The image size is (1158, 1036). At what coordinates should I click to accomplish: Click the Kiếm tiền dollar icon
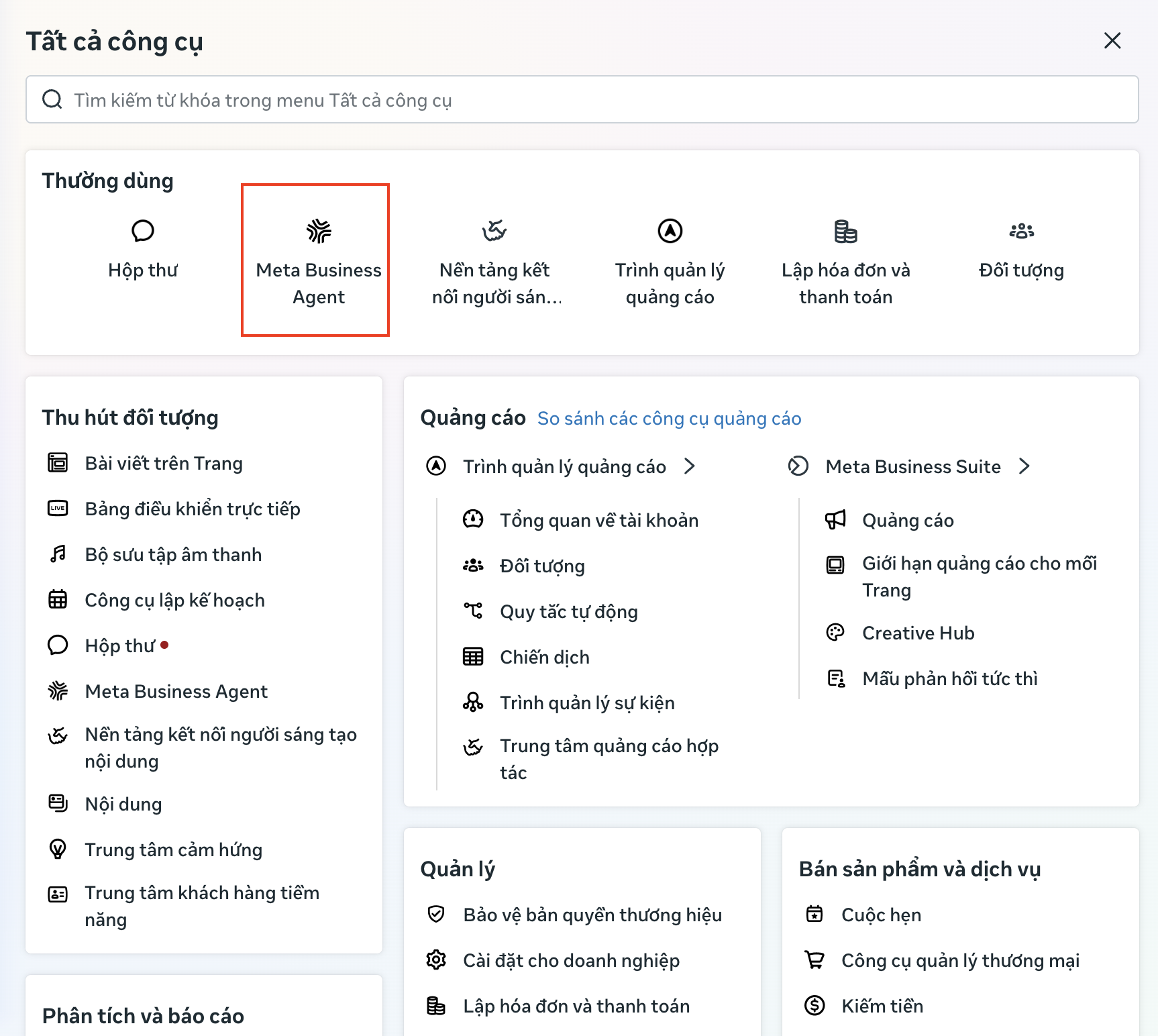(814, 1005)
